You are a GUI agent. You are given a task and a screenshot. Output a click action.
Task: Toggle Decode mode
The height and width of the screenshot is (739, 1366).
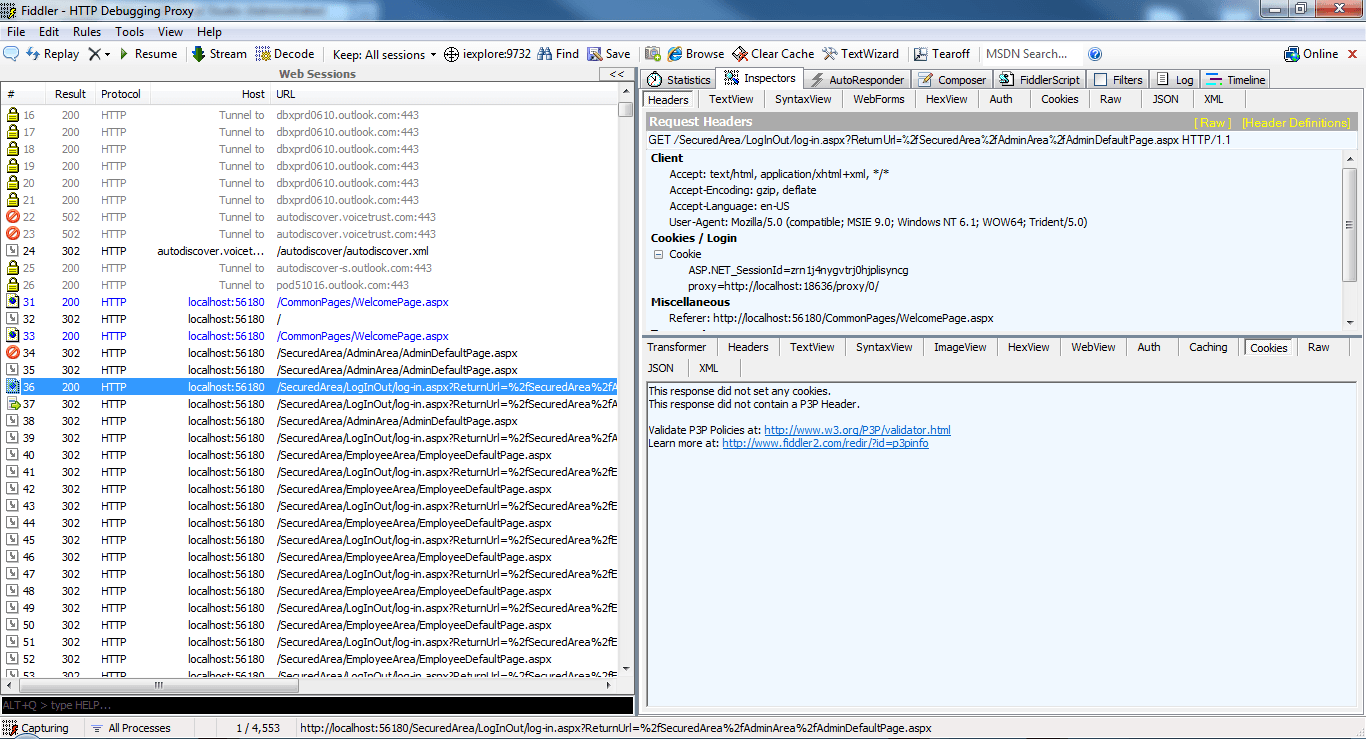[x=285, y=54]
